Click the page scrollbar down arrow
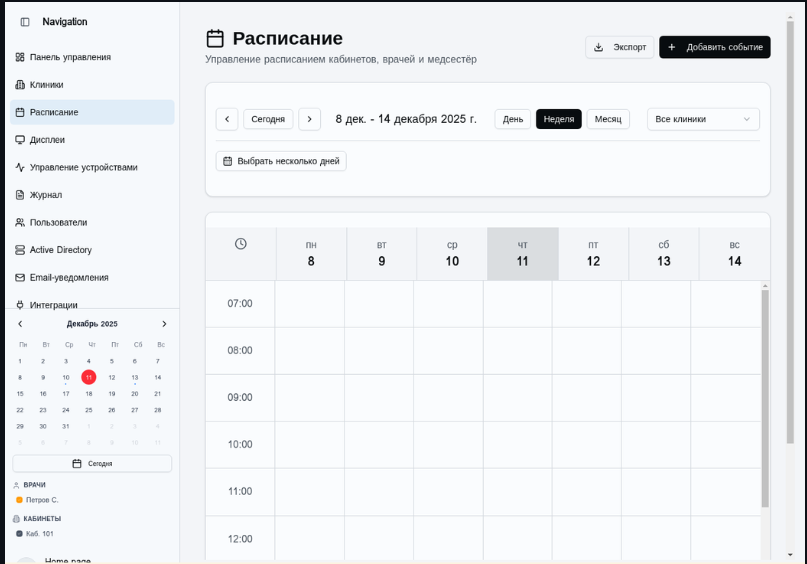 click(791, 555)
